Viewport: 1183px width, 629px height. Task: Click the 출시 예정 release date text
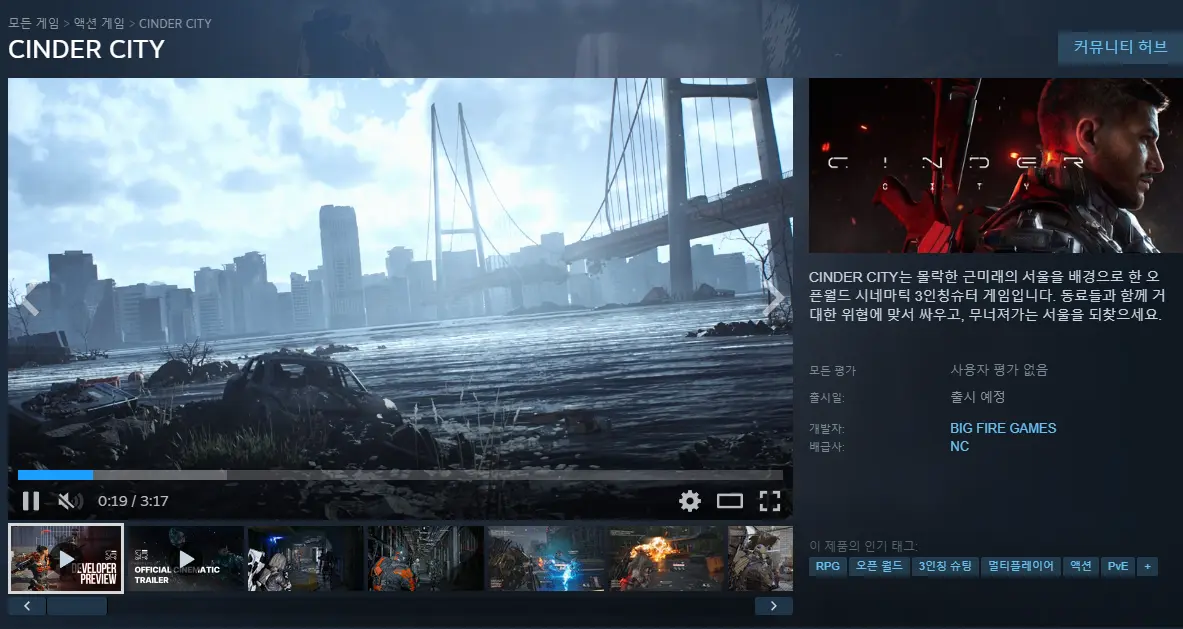[978, 397]
